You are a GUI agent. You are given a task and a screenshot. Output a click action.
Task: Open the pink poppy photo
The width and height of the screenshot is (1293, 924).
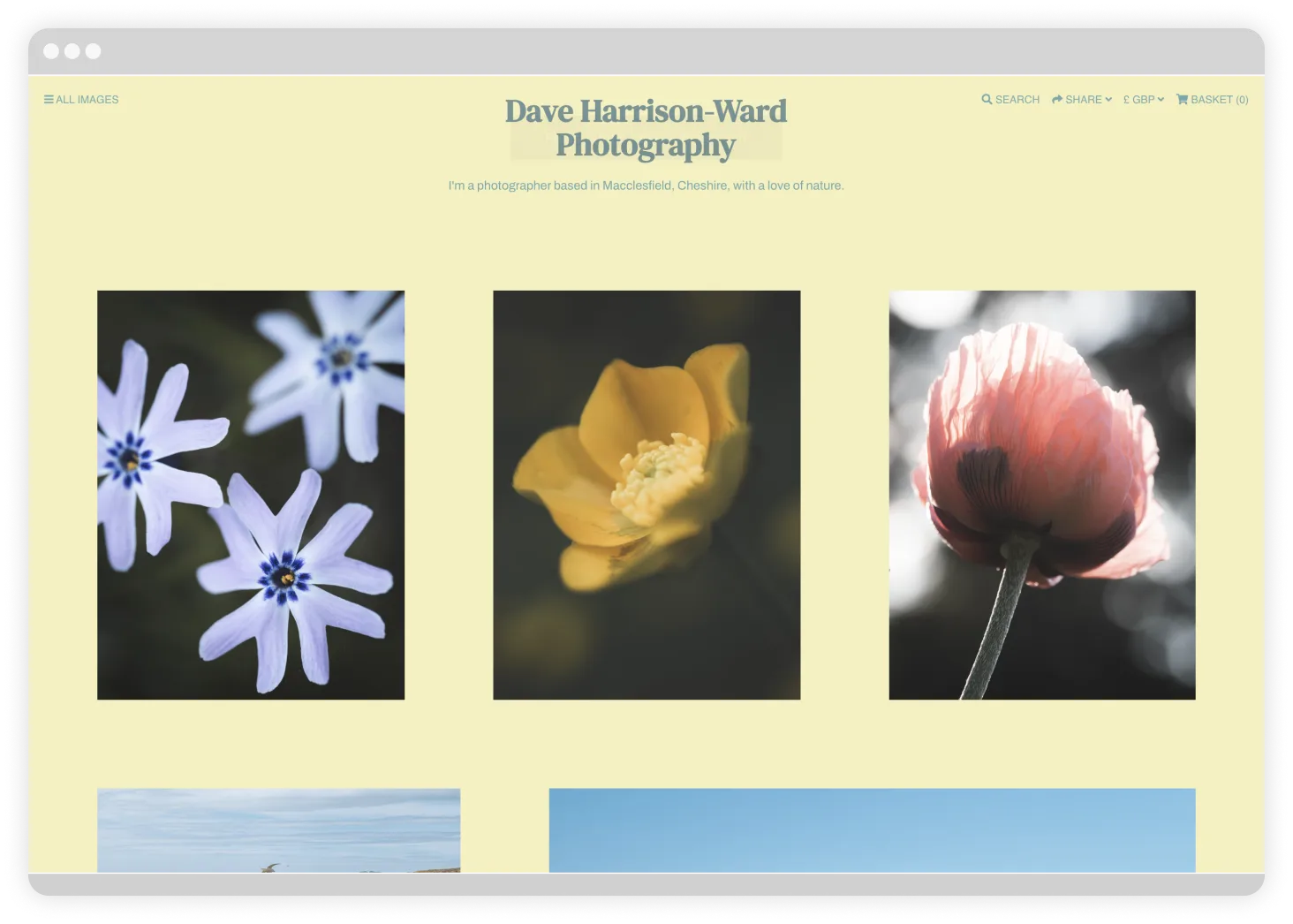[x=1042, y=495]
